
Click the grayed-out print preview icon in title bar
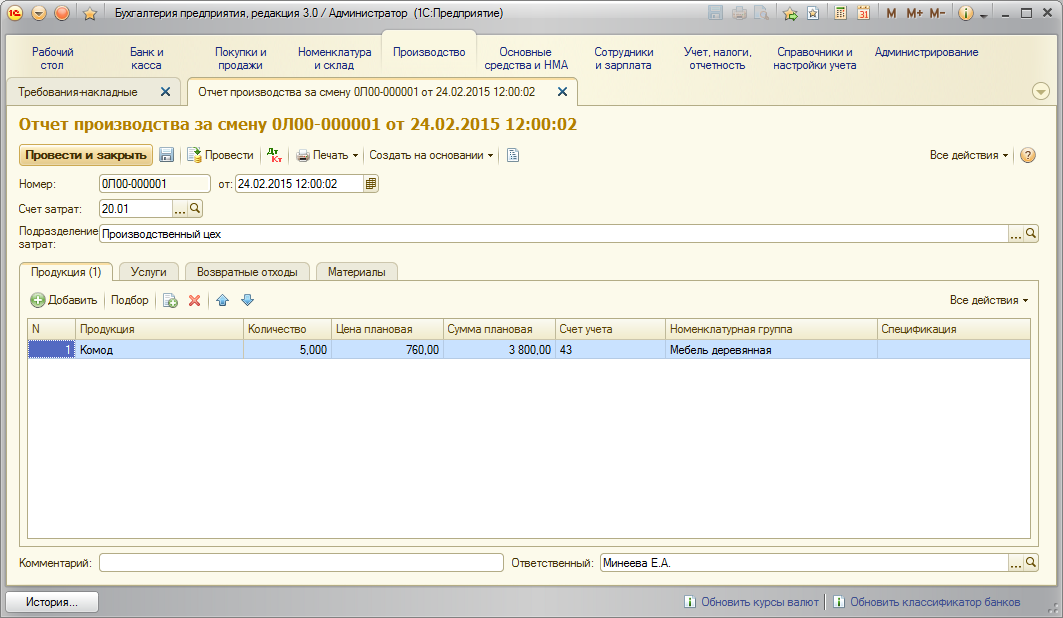762,13
